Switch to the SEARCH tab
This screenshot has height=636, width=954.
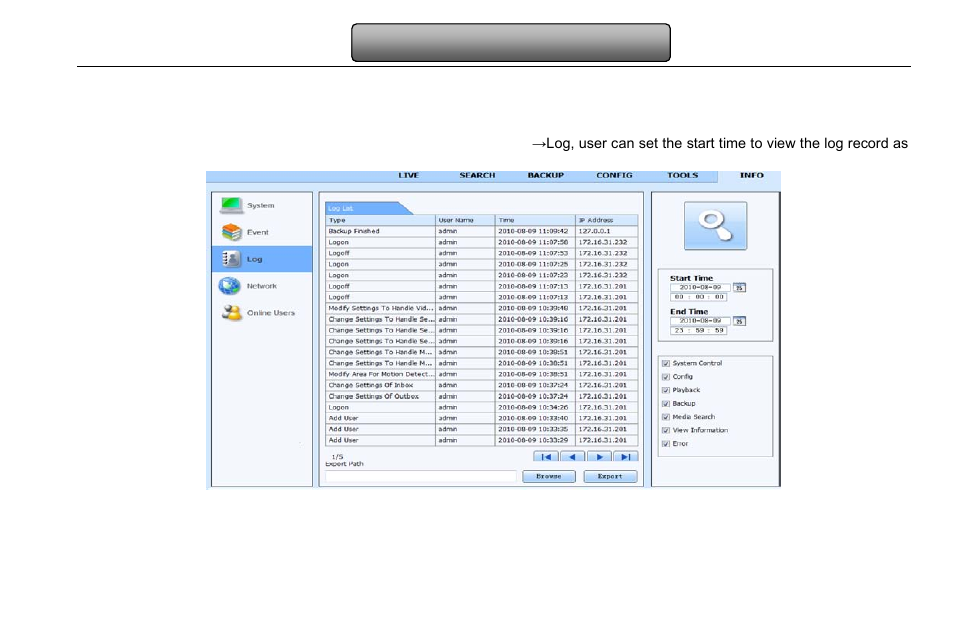coord(477,175)
